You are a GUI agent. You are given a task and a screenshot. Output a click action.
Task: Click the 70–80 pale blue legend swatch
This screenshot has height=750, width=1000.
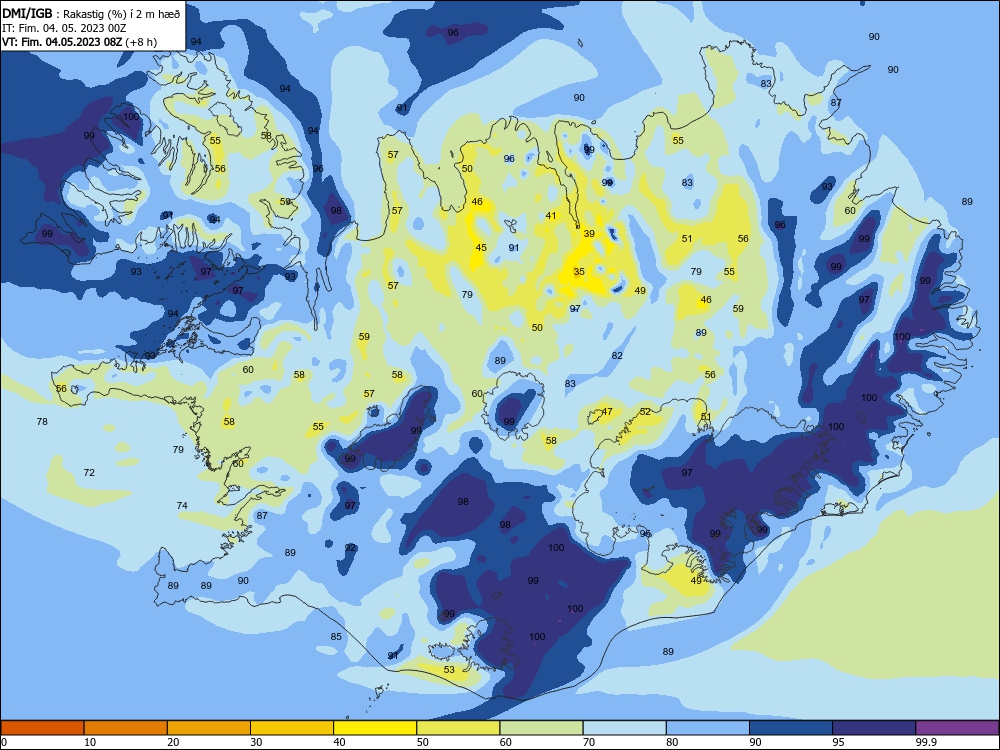(624, 728)
